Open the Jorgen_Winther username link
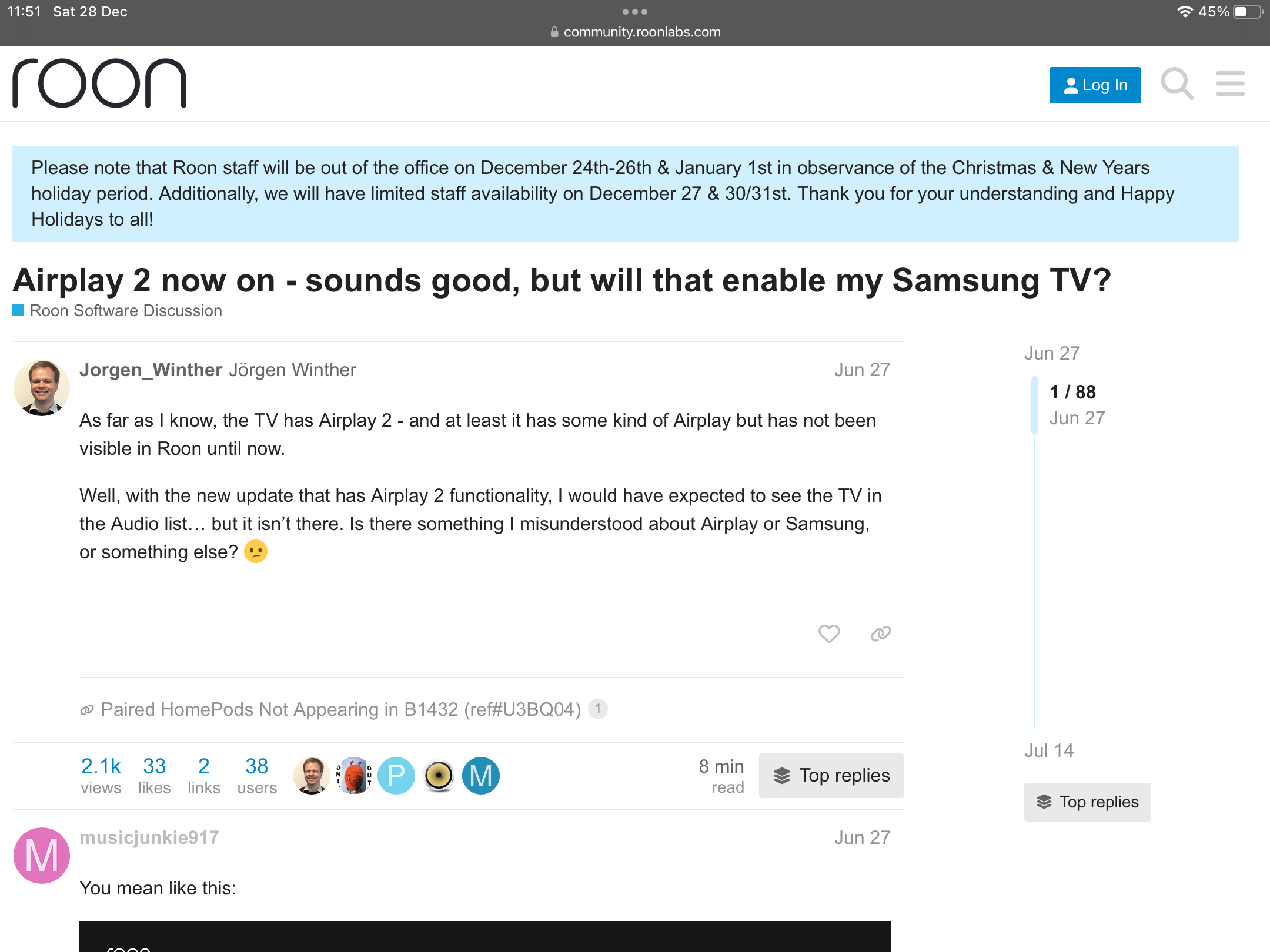The width and height of the screenshot is (1270, 952). click(x=151, y=370)
